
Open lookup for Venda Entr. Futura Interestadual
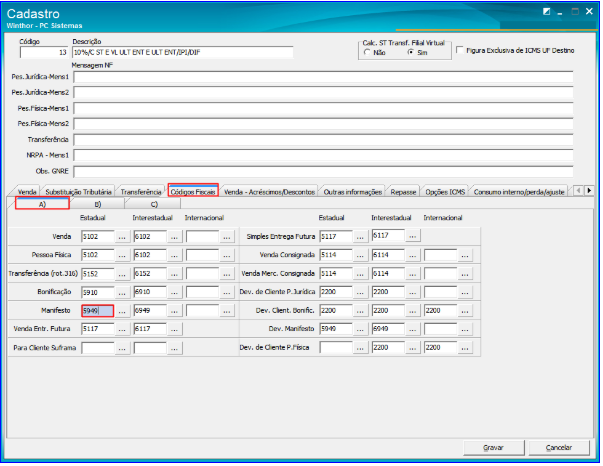[x=174, y=329]
